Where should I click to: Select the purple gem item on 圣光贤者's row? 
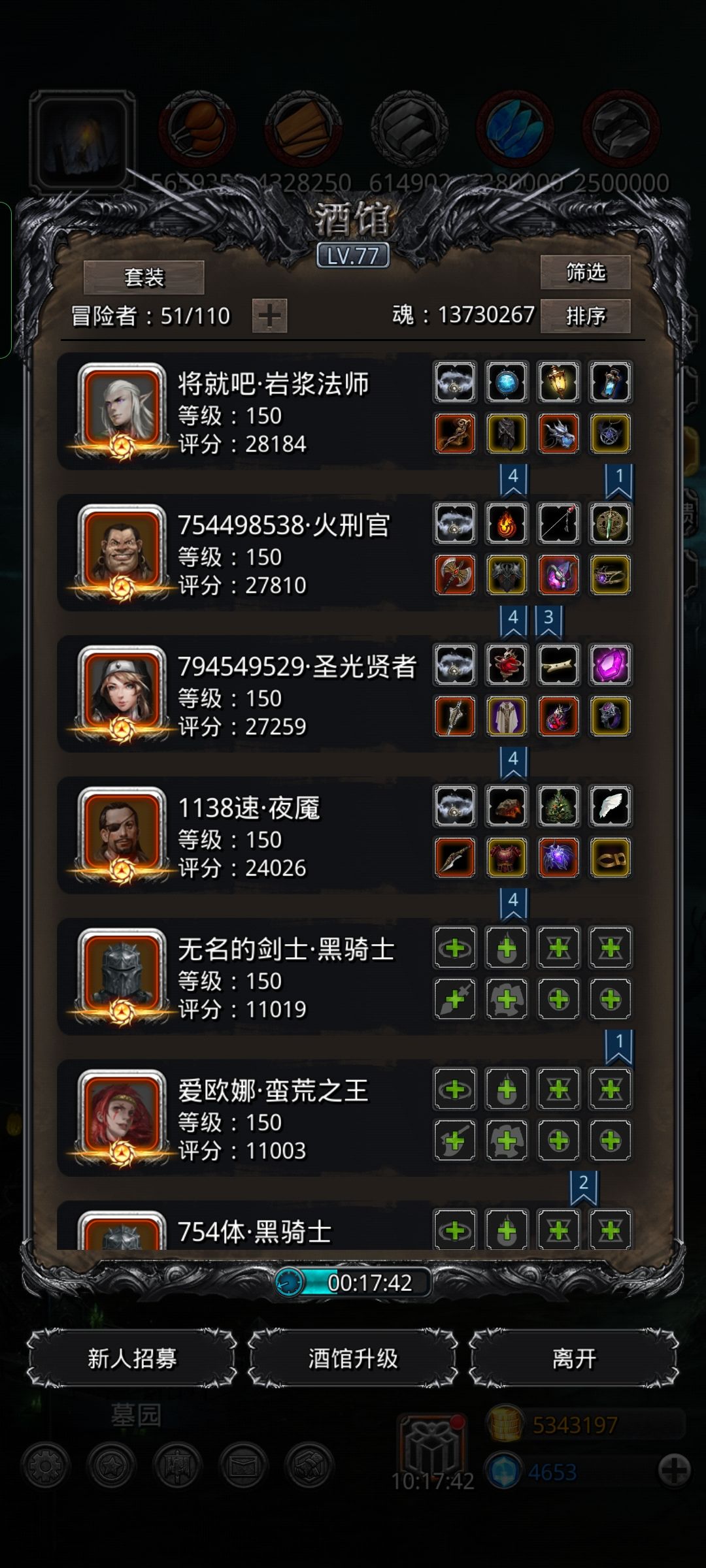610,665
